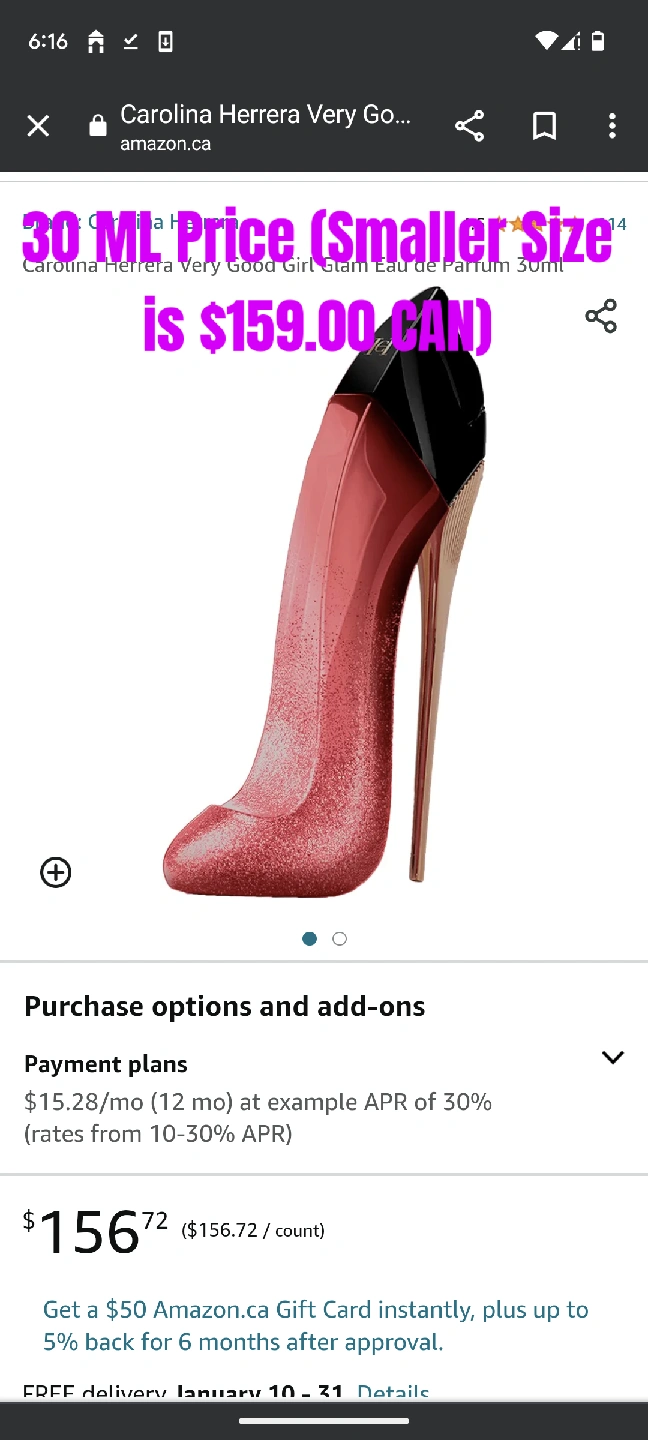
Task: Open the $50 Amazon.ca Gift Card offer
Action: (x=316, y=1326)
